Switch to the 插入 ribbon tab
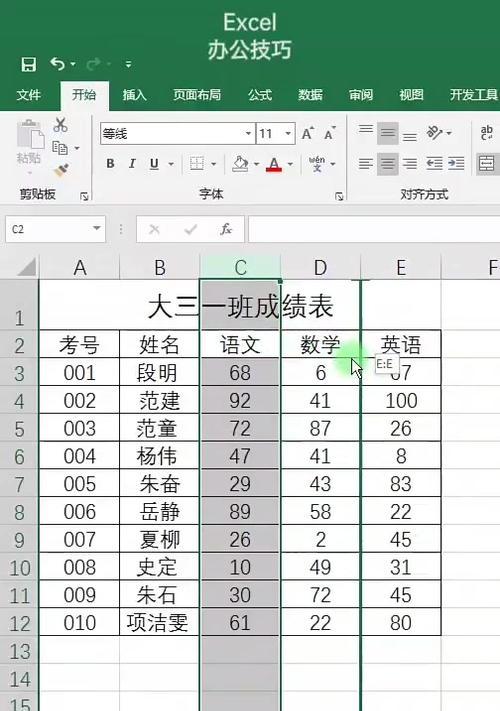 coord(135,95)
